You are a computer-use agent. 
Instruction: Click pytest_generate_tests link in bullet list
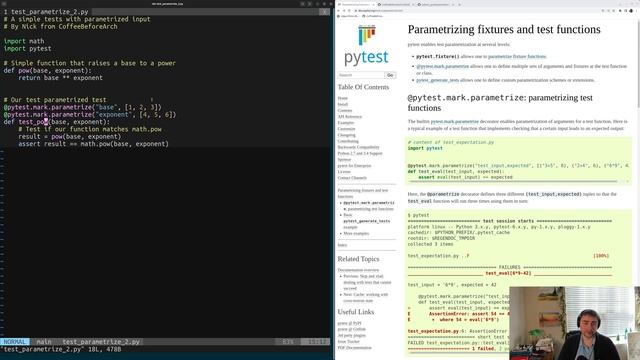click(438, 80)
